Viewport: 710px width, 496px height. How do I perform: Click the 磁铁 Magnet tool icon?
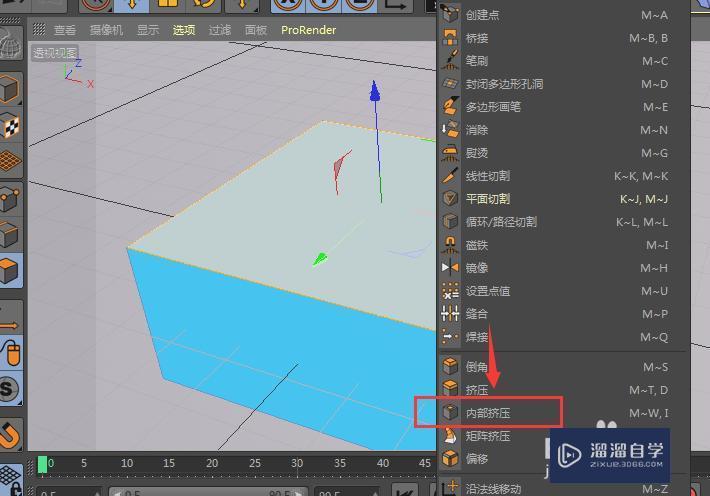coord(450,245)
